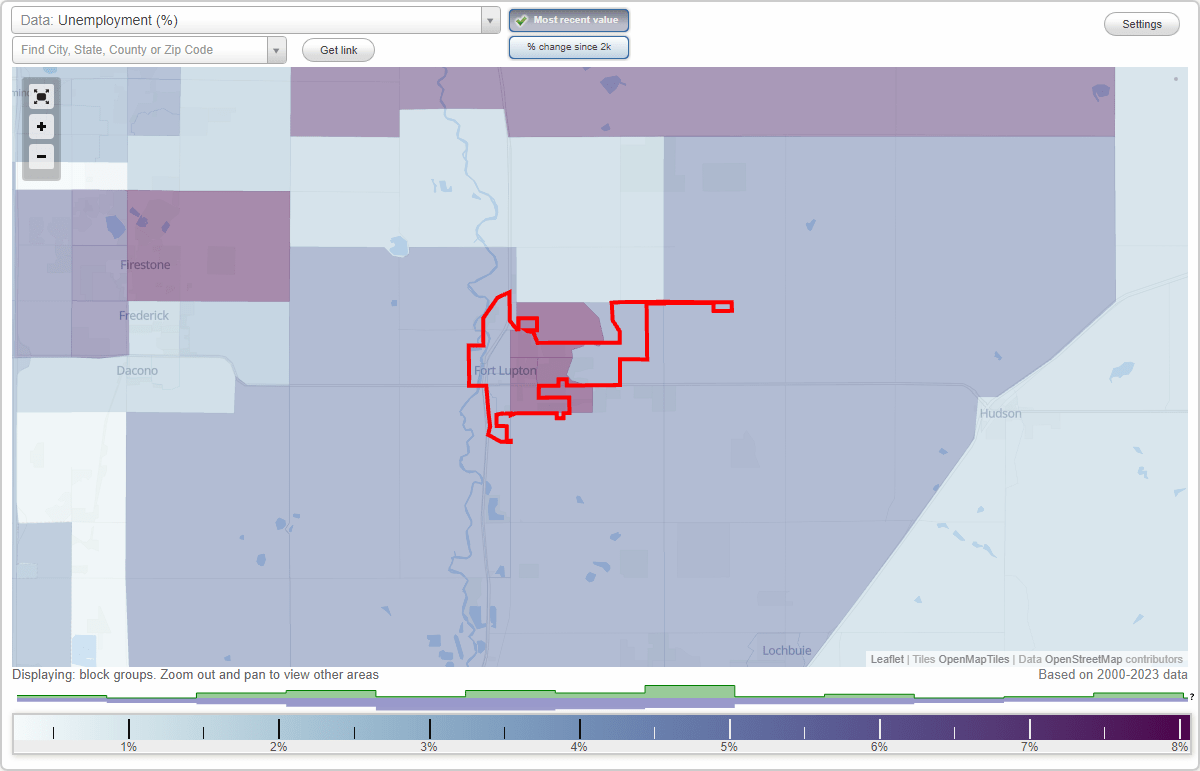Click the 4% mark on the color scale
The image size is (1200, 771).
(580, 728)
